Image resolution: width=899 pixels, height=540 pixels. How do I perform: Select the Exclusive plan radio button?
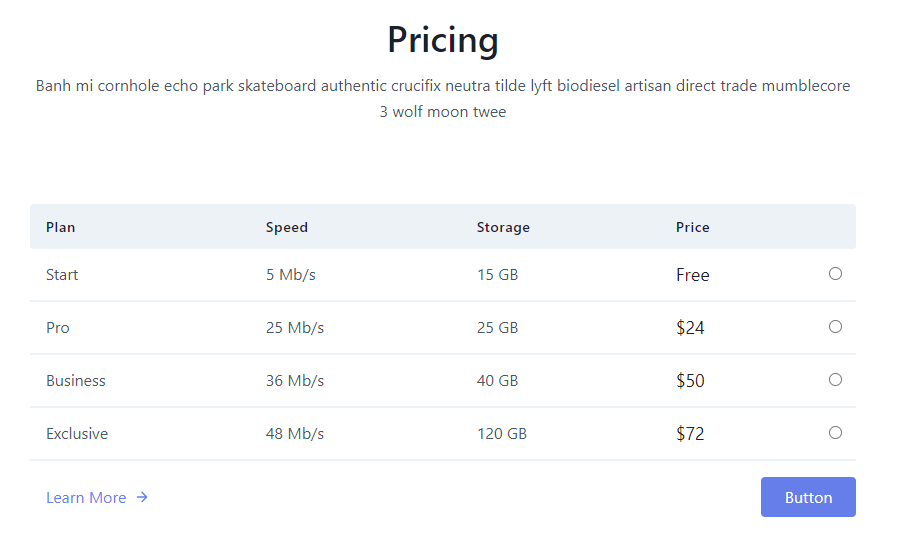(835, 433)
